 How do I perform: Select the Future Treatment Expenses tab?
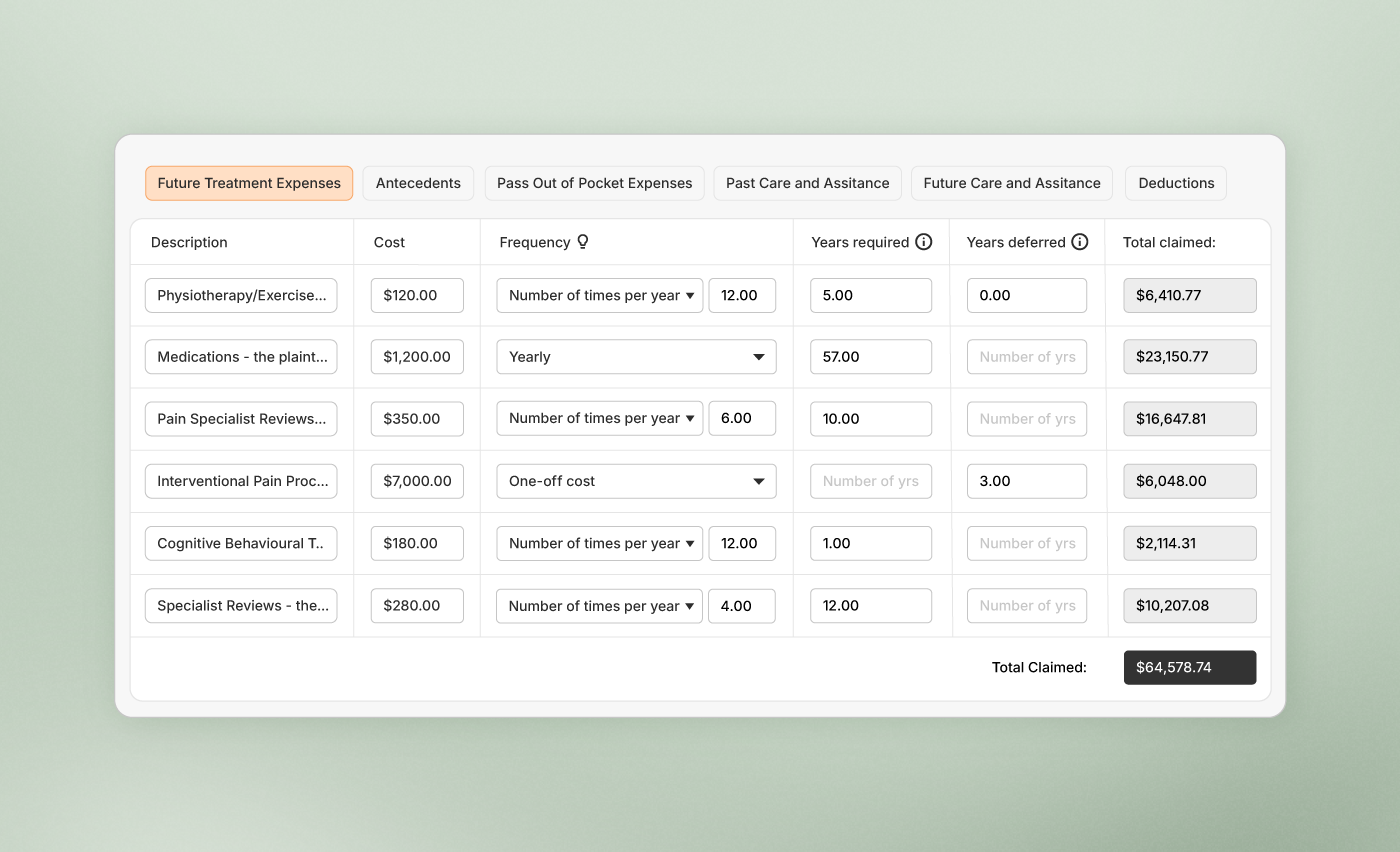point(248,183)
